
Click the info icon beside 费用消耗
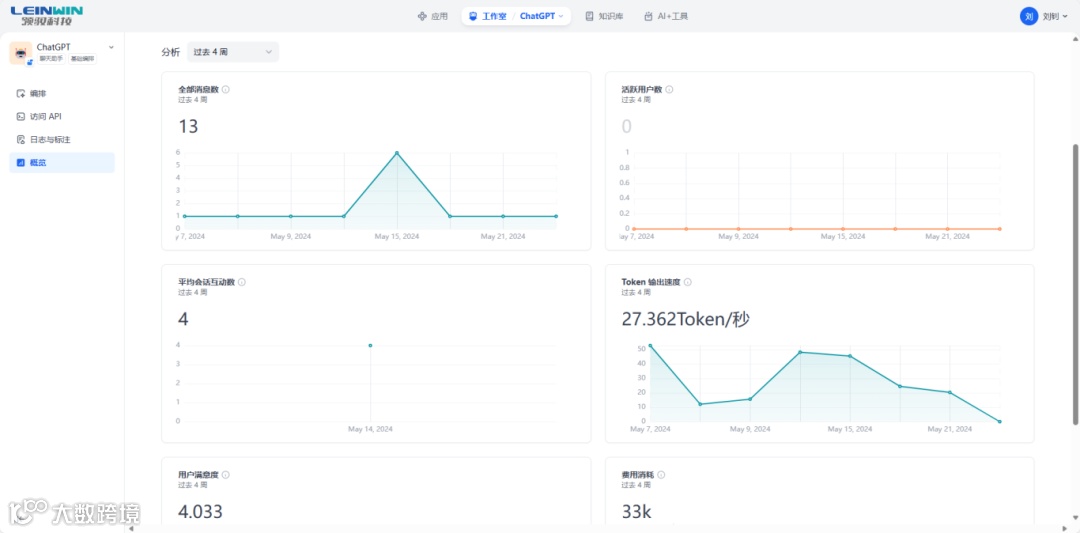click(661, 475)
